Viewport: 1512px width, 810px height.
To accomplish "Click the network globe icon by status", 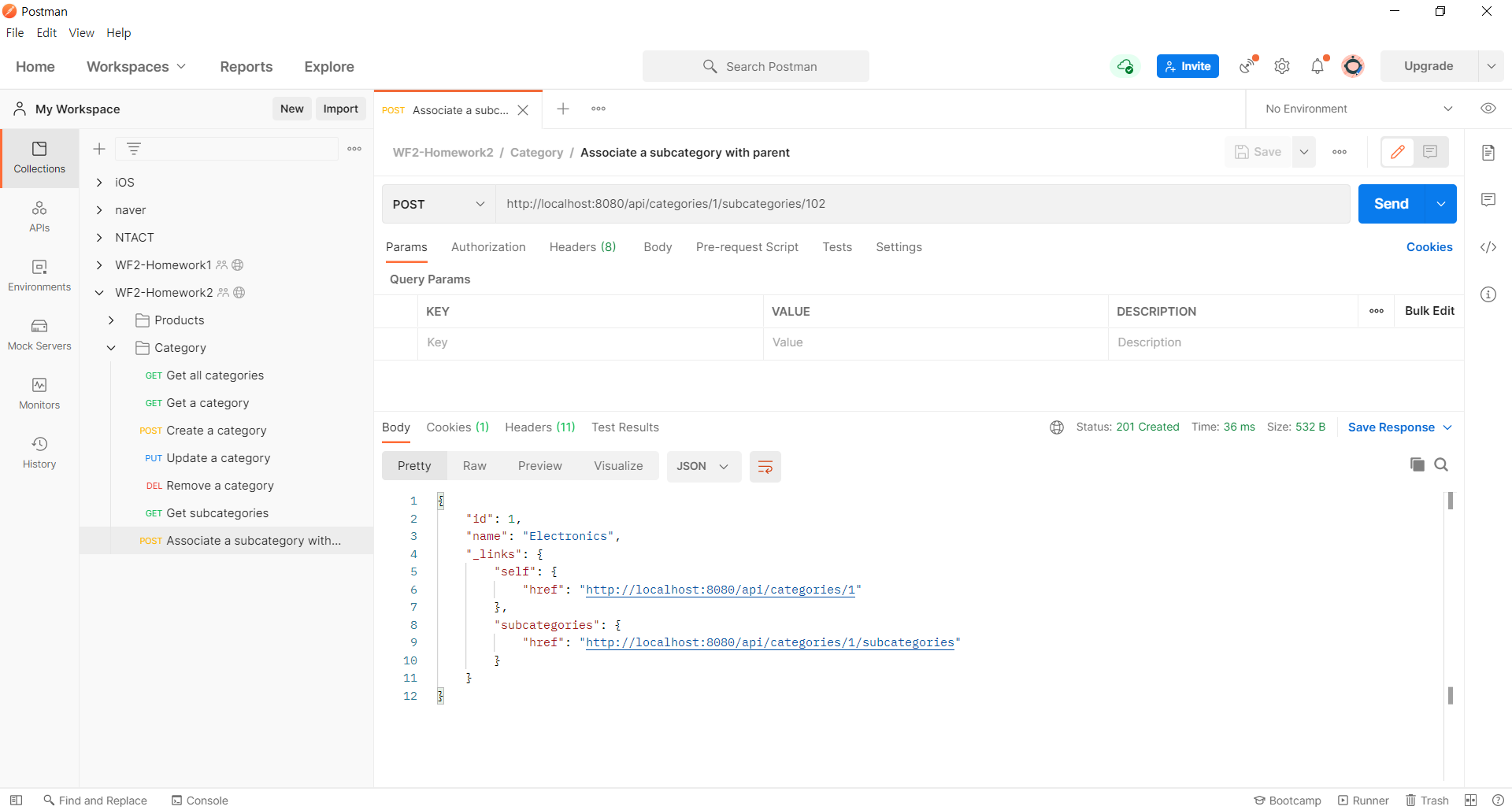I will pyautogui.click(x=1057, y=427).
